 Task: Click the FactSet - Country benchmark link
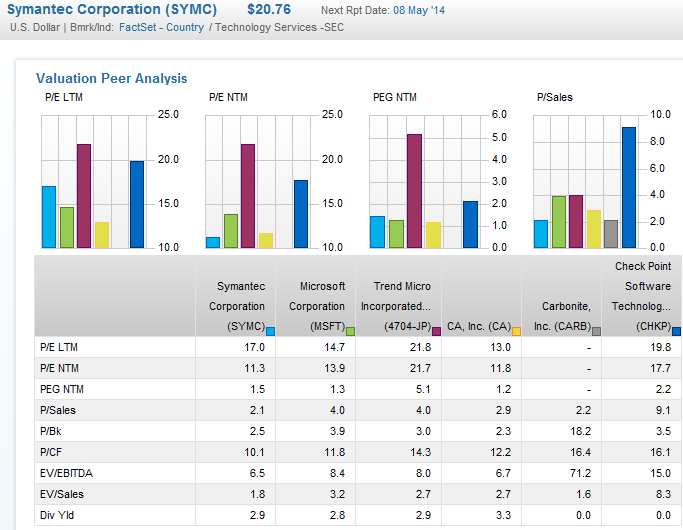[161, 27]
